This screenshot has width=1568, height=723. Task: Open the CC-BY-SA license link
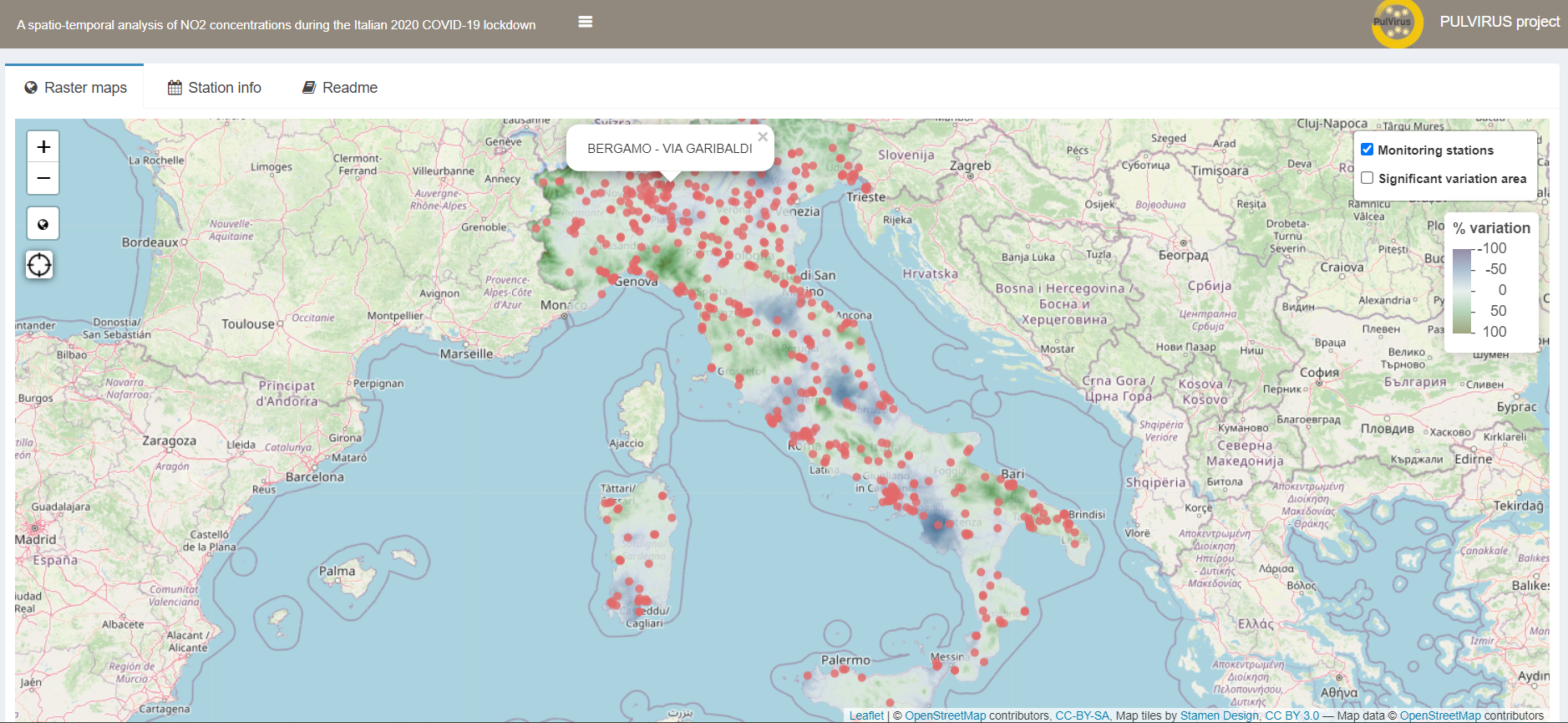[x=1082, y=715]
